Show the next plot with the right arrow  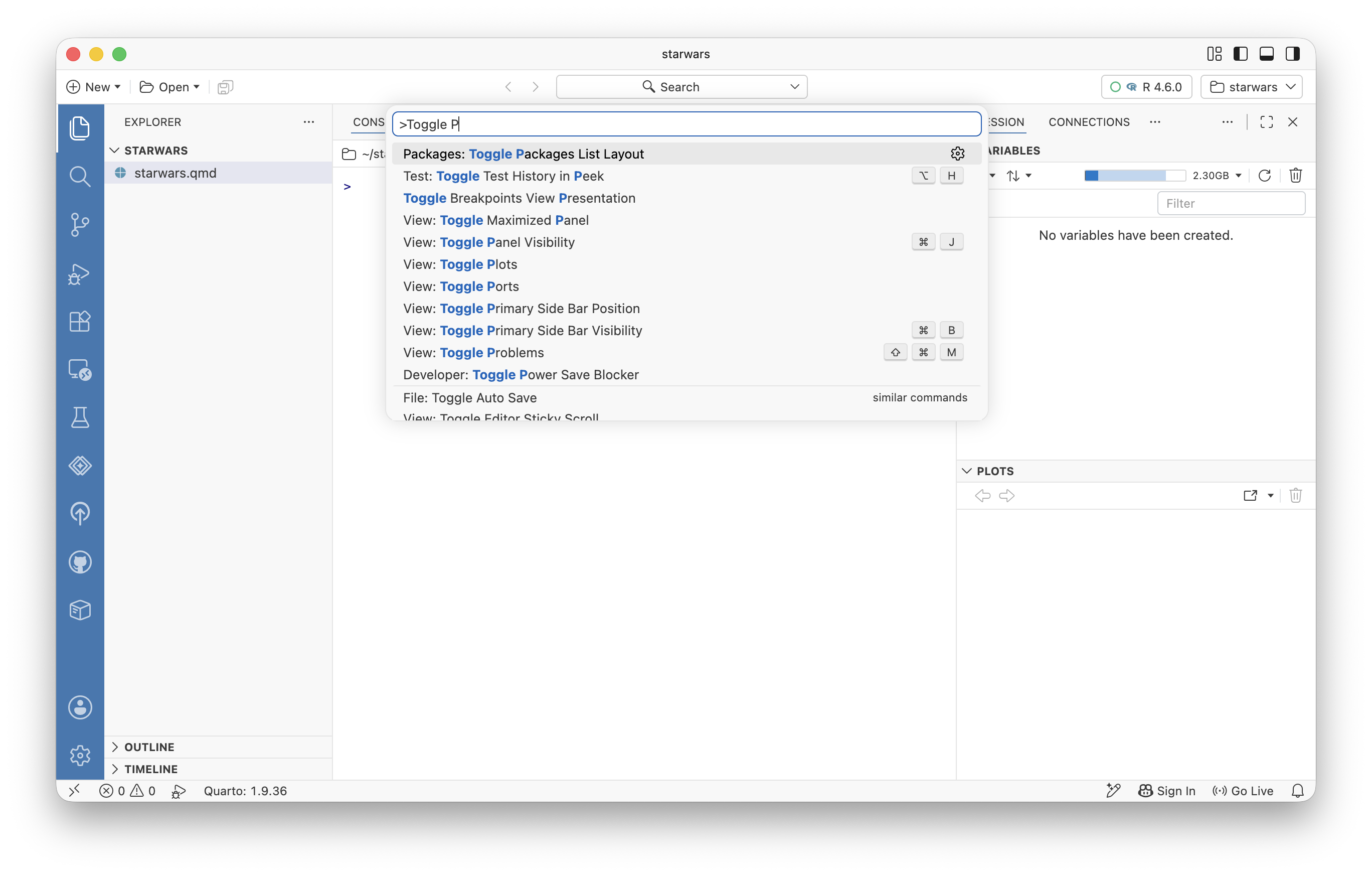[1007, 495]
